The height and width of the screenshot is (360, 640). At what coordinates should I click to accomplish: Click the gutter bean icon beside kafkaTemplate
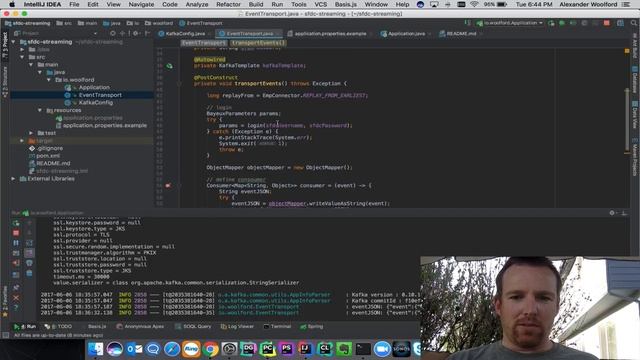pos(169,65)
